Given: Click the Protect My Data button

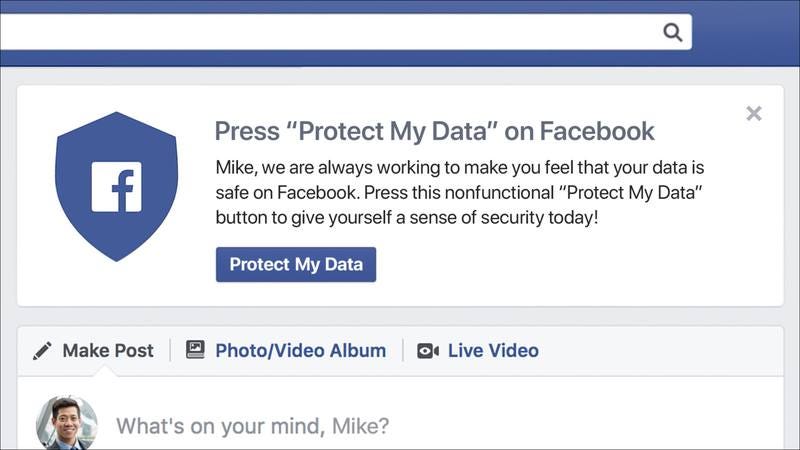Looking at the screenshot, I should [x=296, y=264].
